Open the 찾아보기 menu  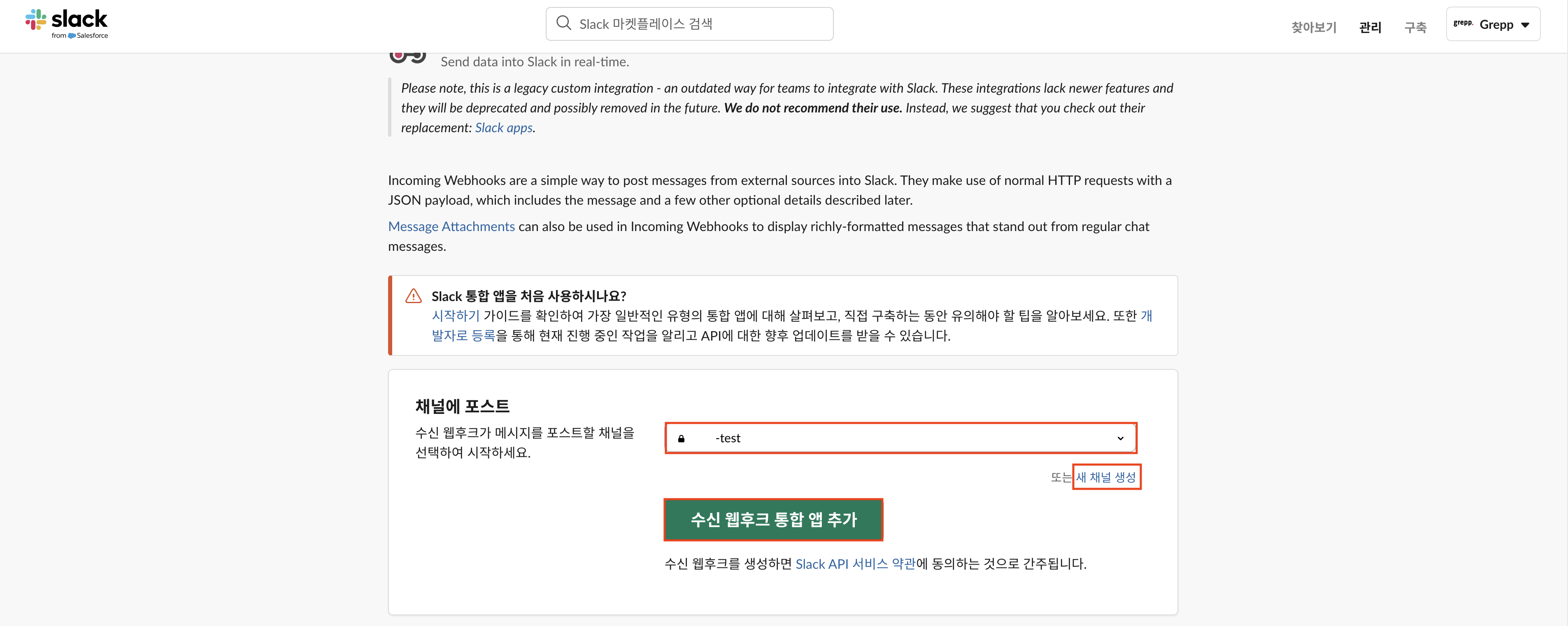[x=1314, y=27]
